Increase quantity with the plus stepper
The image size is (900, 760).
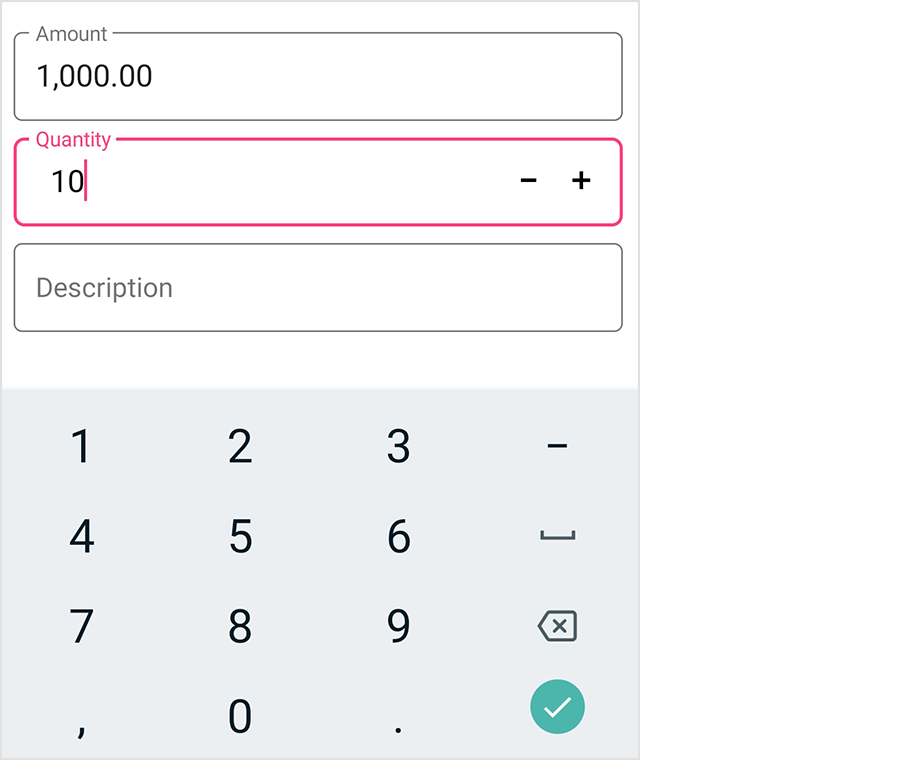tap(581, 180)
